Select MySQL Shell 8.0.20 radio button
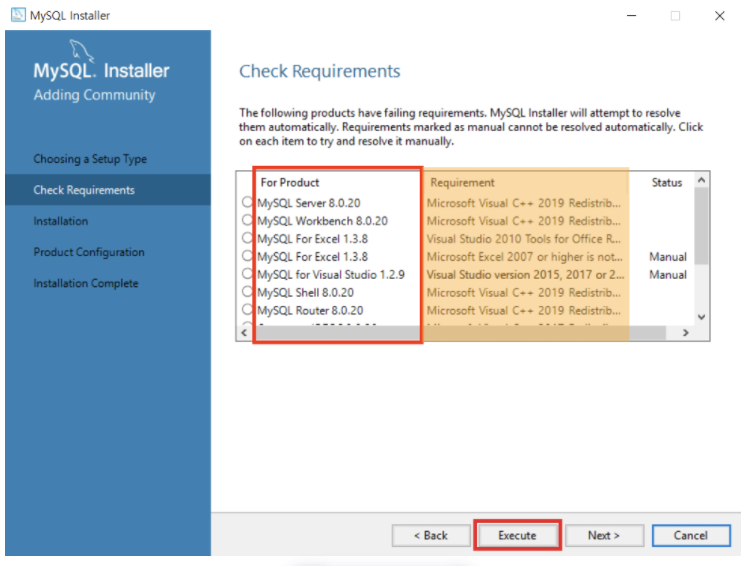The width and height of the screenshot is (755, 566). tap(247, 291)
